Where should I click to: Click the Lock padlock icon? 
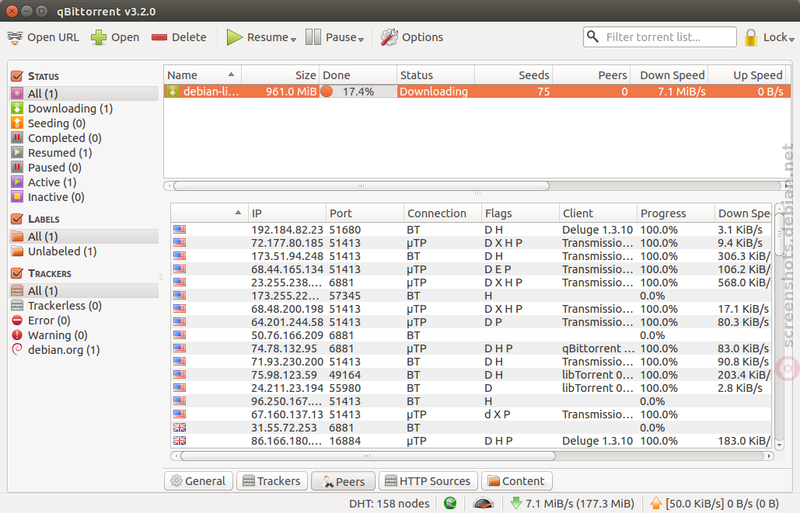click(751, 37)
